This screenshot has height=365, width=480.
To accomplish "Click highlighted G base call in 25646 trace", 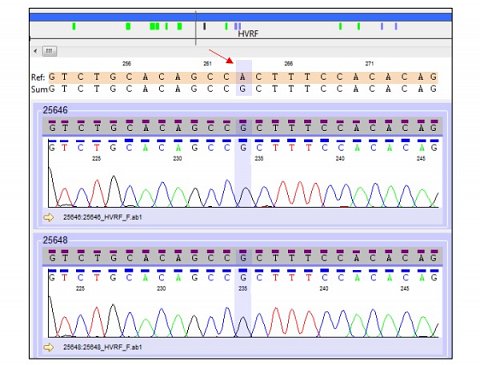I will pyautogui.click(x=243, y=148).
